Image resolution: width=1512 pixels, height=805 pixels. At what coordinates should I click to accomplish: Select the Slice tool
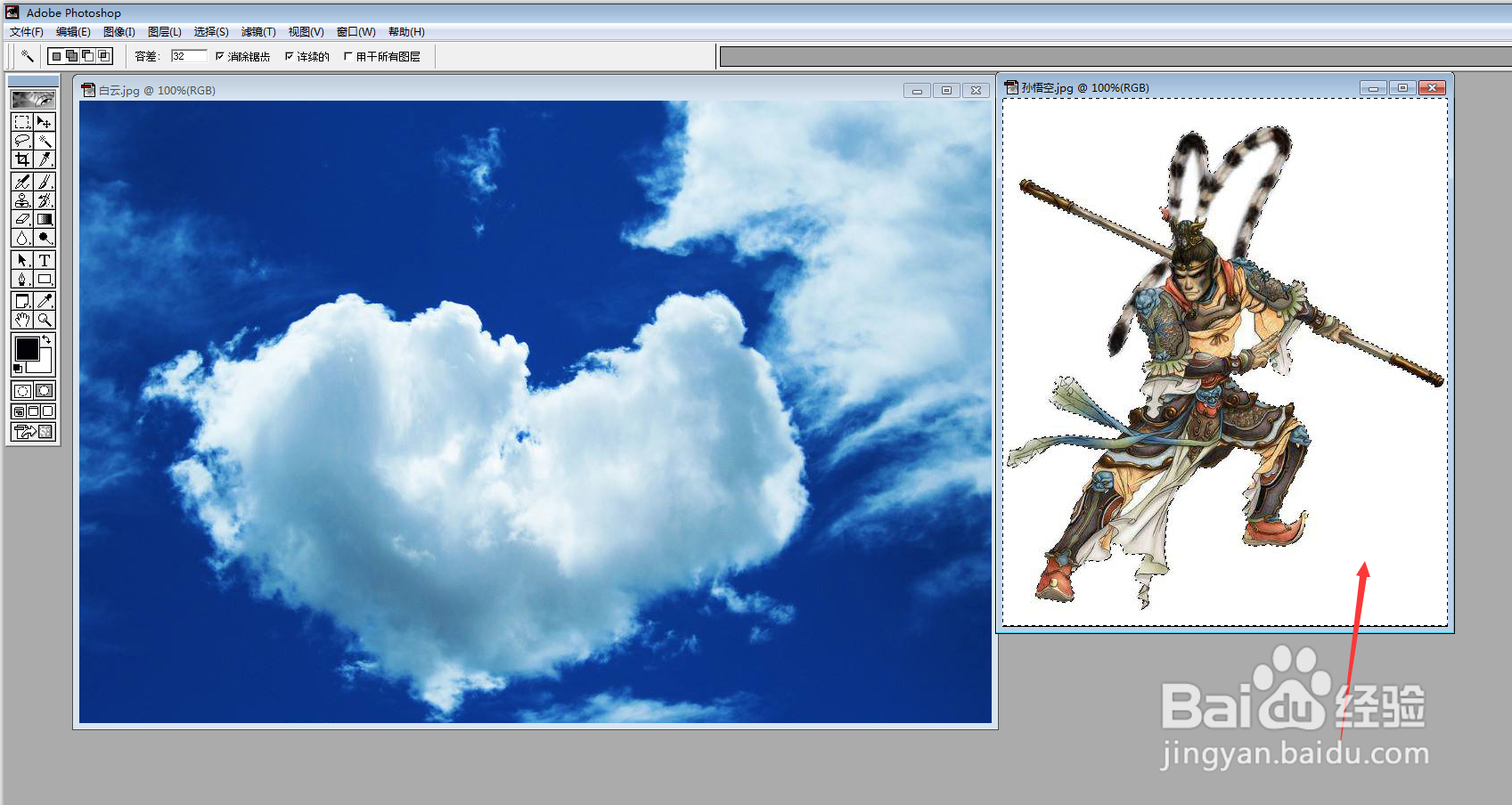(x=44, y=159)
